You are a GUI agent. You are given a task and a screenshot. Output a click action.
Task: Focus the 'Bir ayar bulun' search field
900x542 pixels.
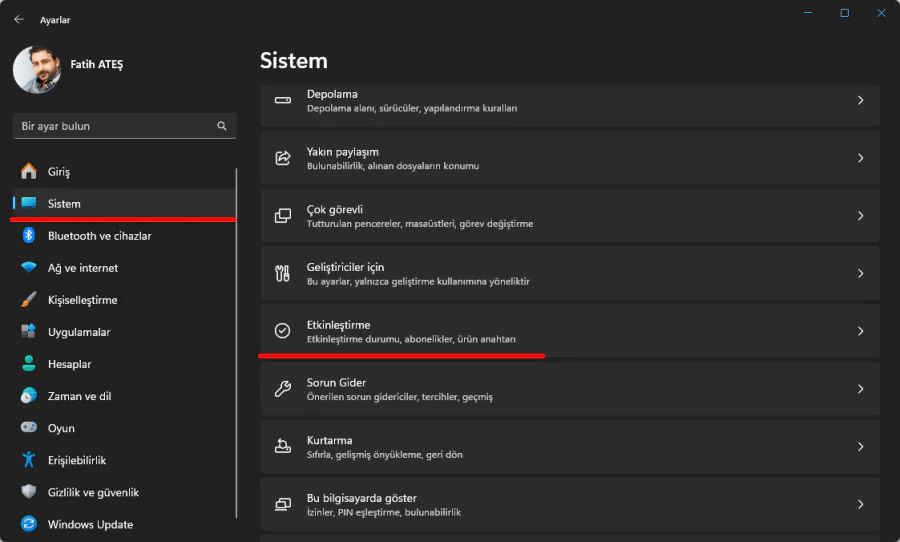coord(125,126)
